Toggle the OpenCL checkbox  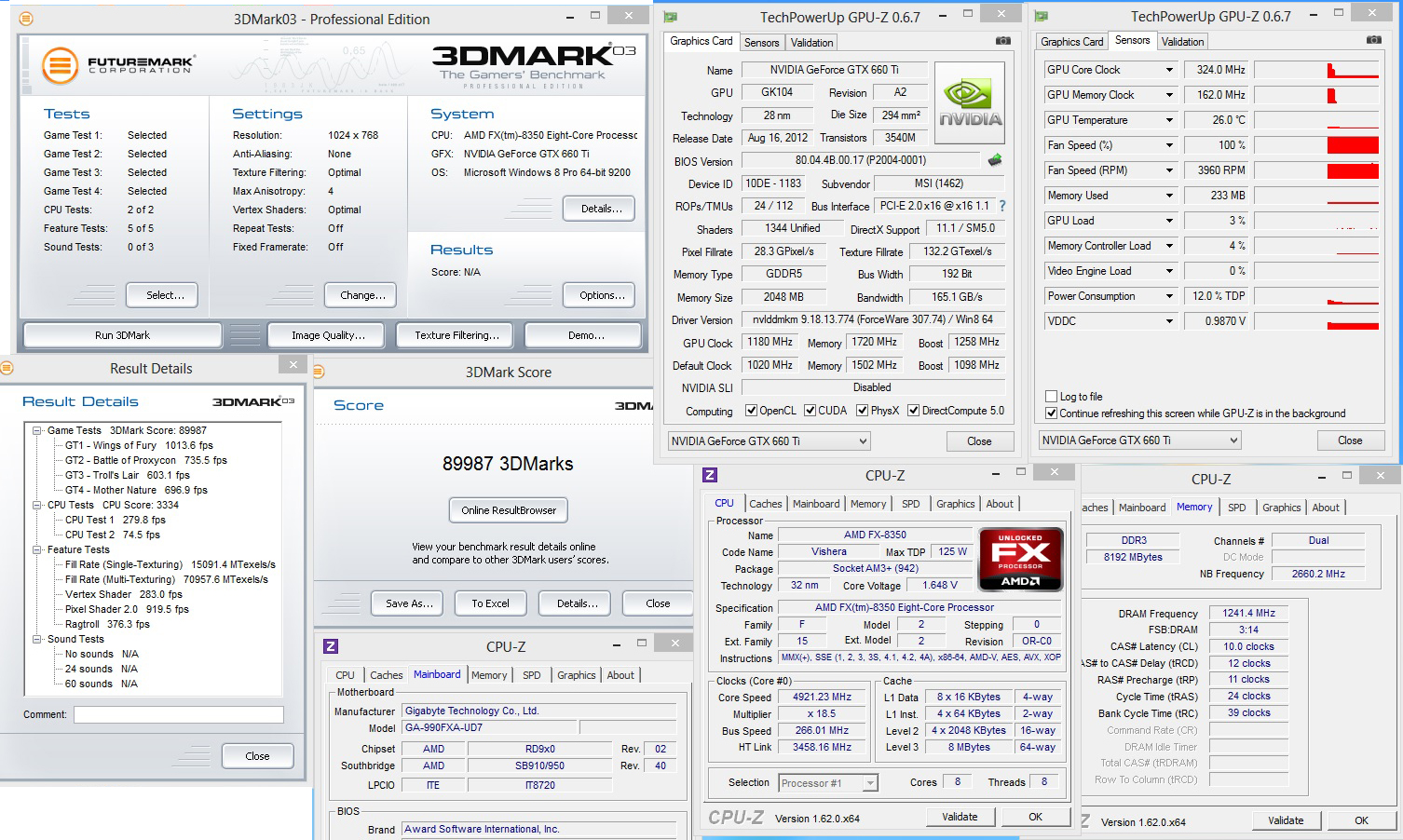click(751, 411)
